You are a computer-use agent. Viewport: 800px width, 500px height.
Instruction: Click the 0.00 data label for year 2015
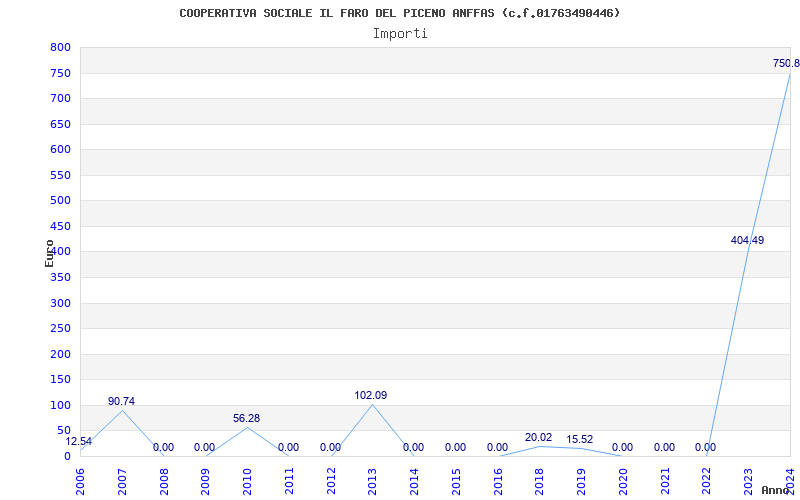[x=455, y=447]
